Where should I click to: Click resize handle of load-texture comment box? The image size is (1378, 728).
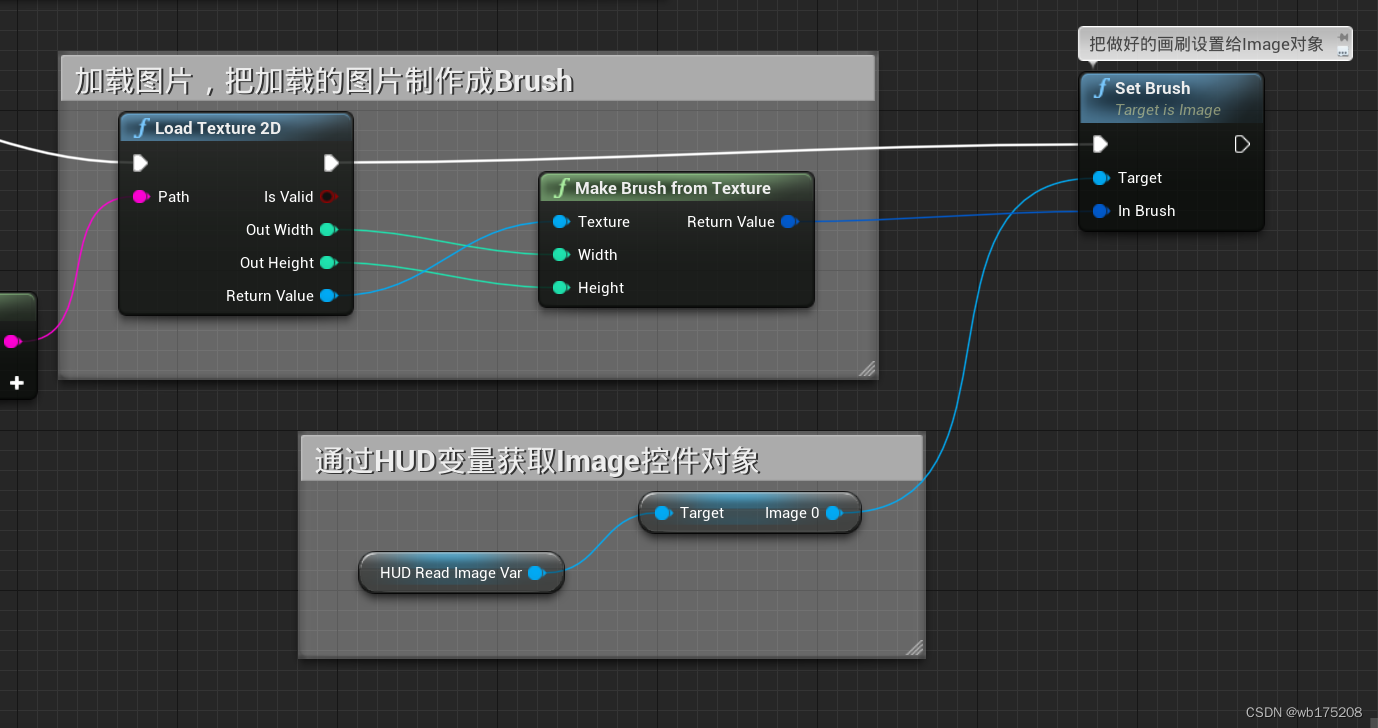tap(867, 369)
